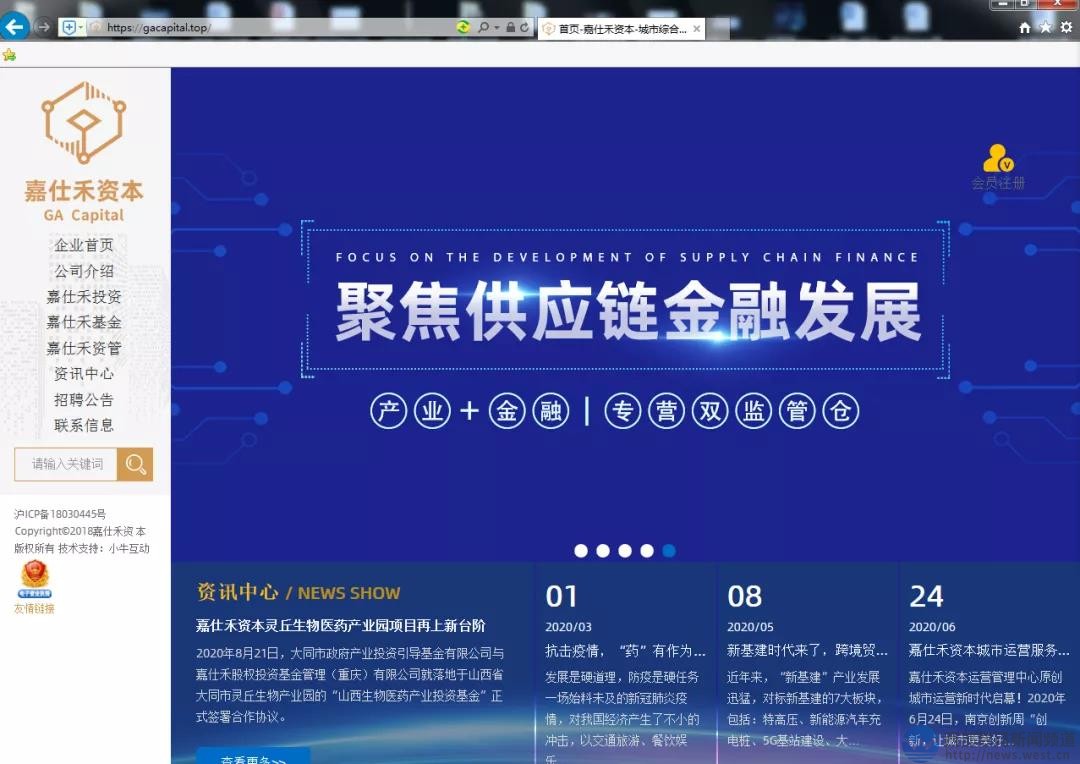Select the fifth blue carousel dot
This screenshot has width=1080, height=764.
point(669,551)
